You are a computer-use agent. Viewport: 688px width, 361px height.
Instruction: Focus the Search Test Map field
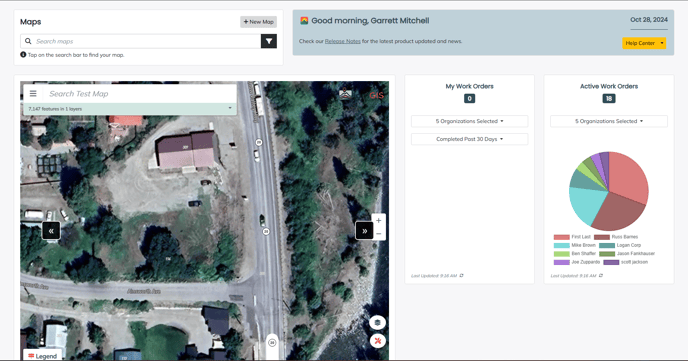(x=140, y=93)
